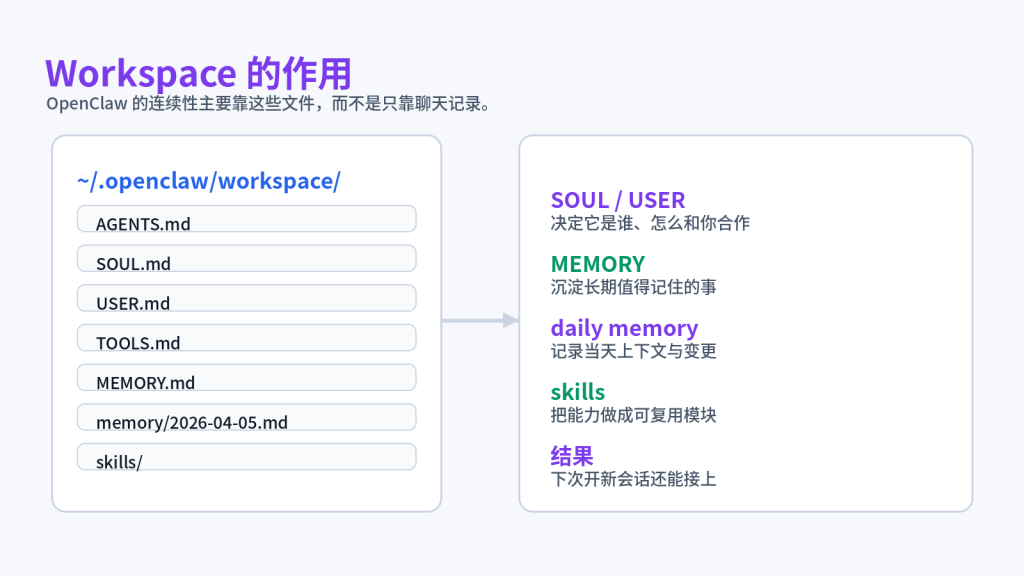The width and height of the screenshot is (1024, 576).
Task: Expand the skills/ directory entry
Action: point(246,457)
